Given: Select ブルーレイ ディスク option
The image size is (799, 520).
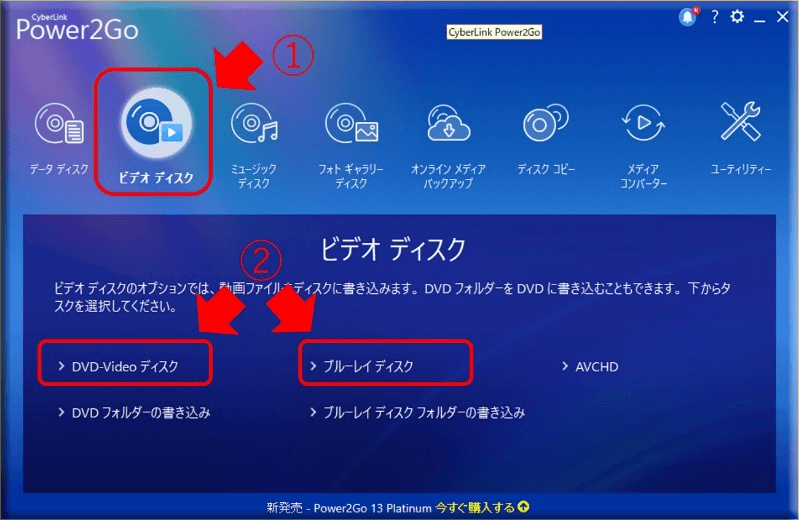Looking at the screenshot, I should coord(368,367).
